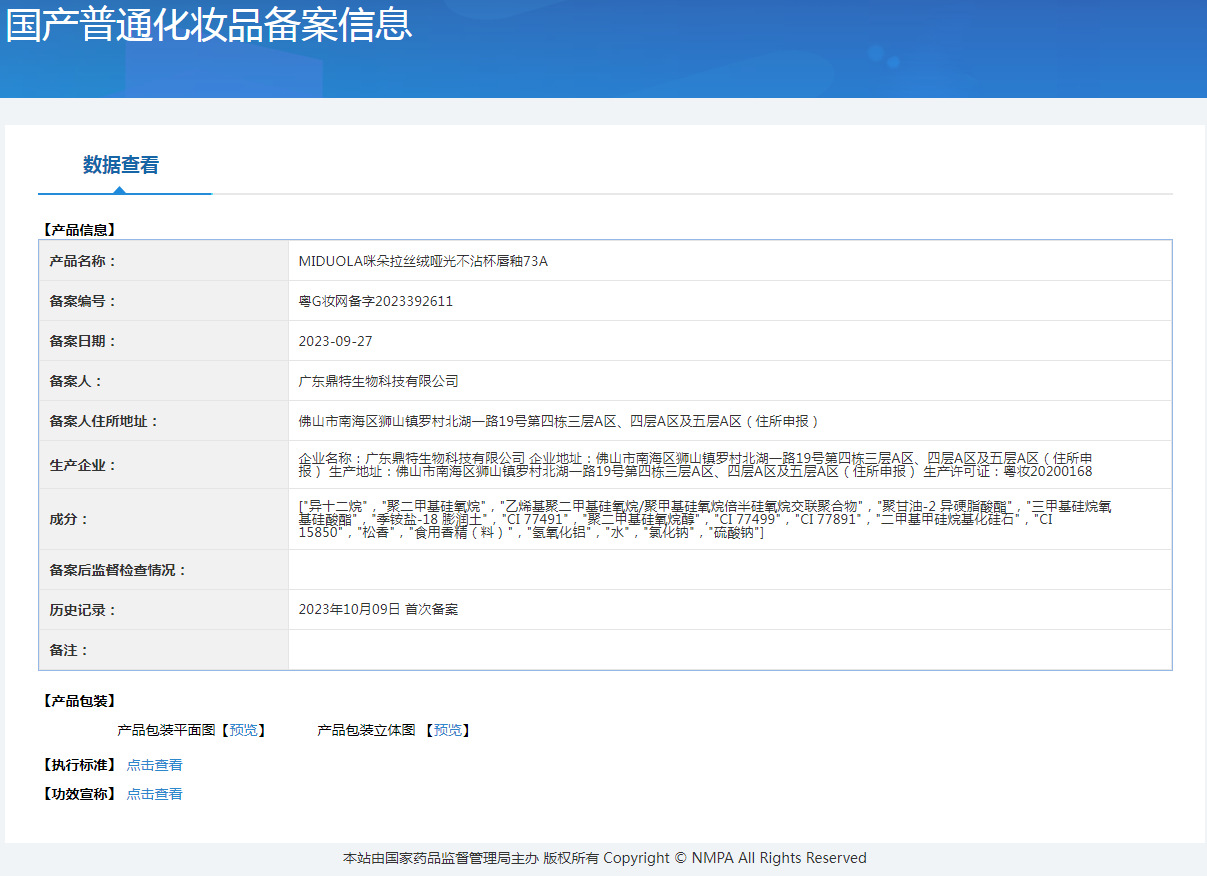
Task: Click the 产品包装平面图 label text
Action: [x=166, y=730]
